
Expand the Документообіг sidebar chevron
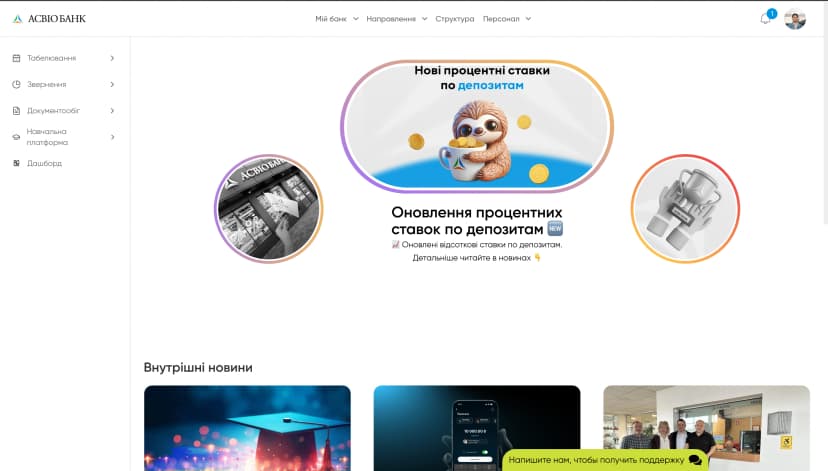pyautogui.click(x=112, y=111)
